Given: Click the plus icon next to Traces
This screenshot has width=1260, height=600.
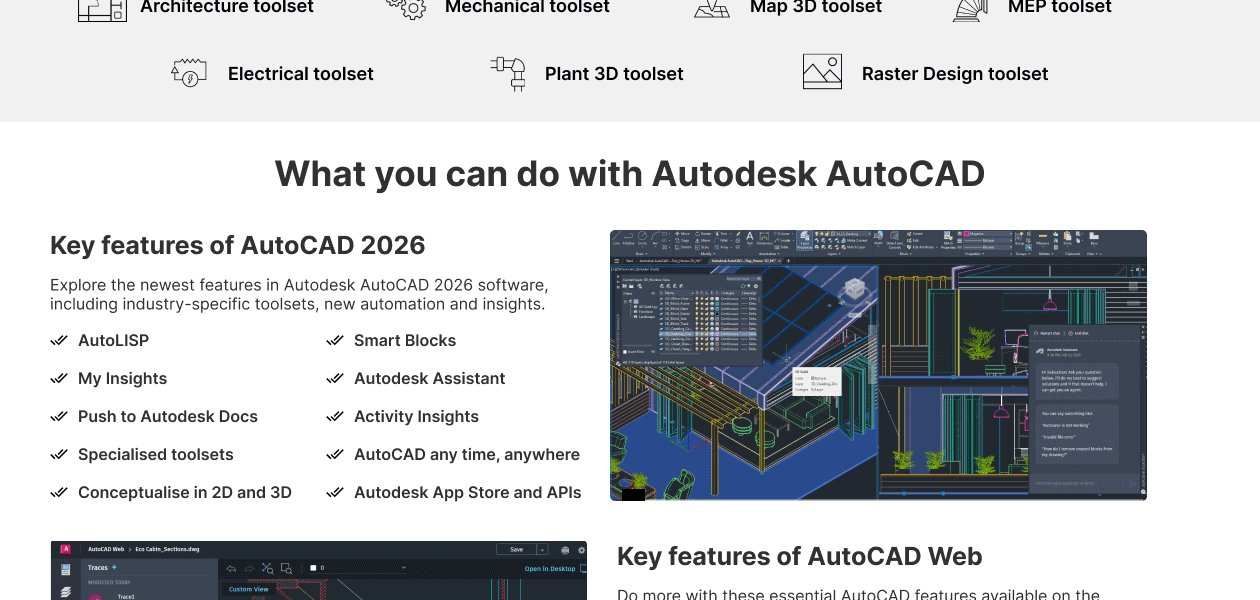Looking at the screenshot, I should 114,567.
